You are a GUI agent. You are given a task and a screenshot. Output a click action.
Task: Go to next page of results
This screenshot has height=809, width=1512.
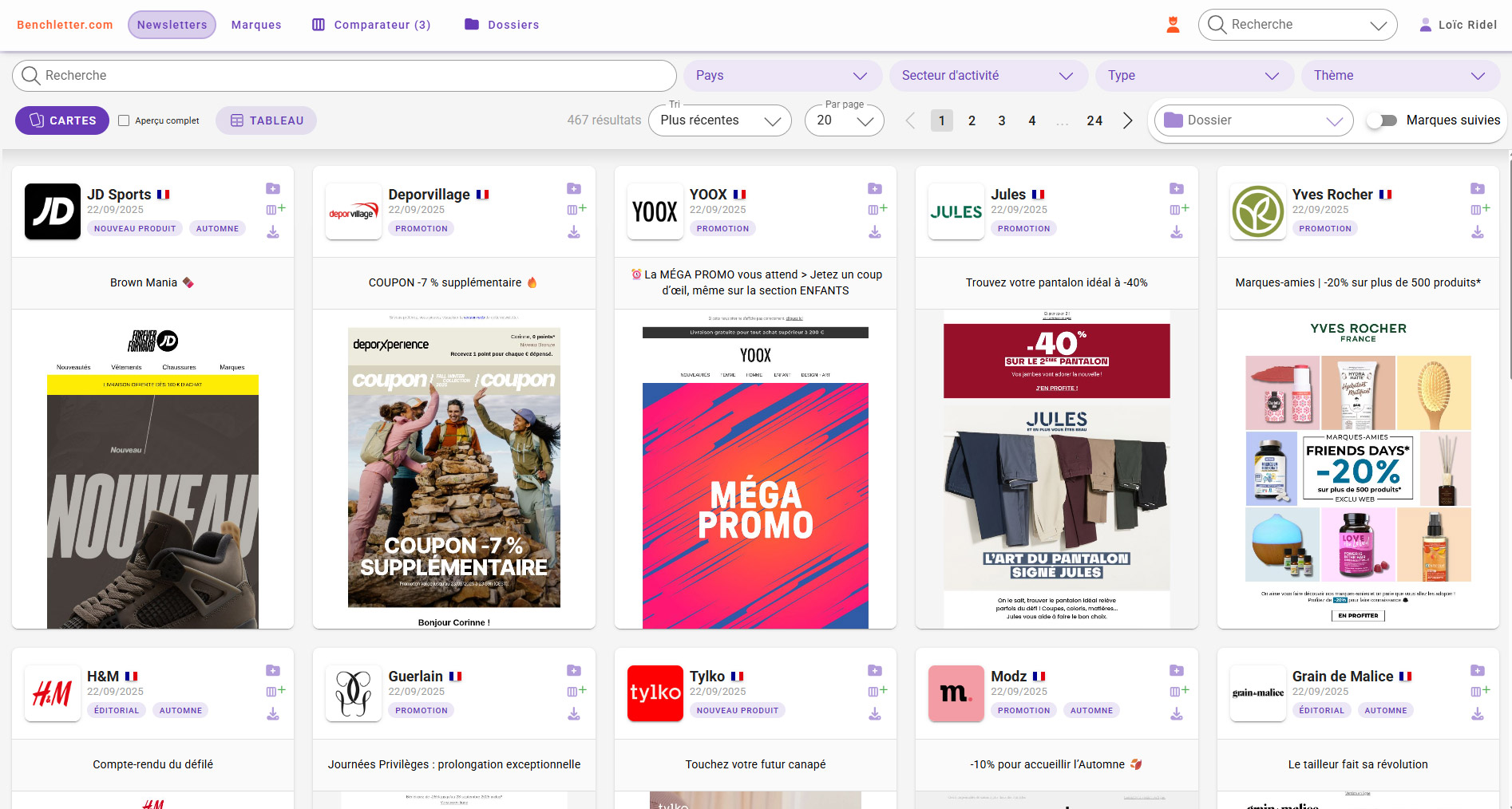(x=1127, y=120)
